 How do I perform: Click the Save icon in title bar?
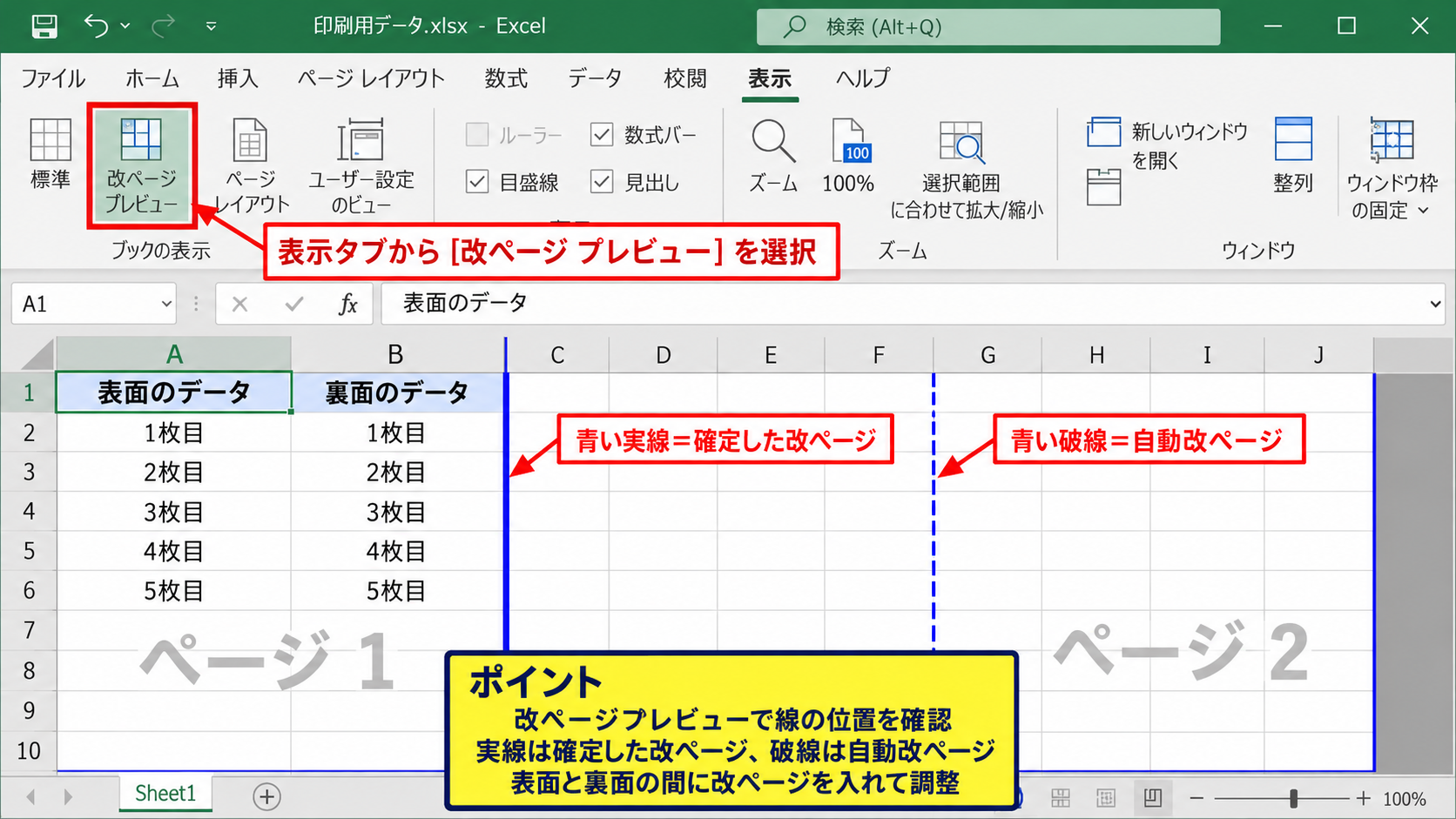44,26
